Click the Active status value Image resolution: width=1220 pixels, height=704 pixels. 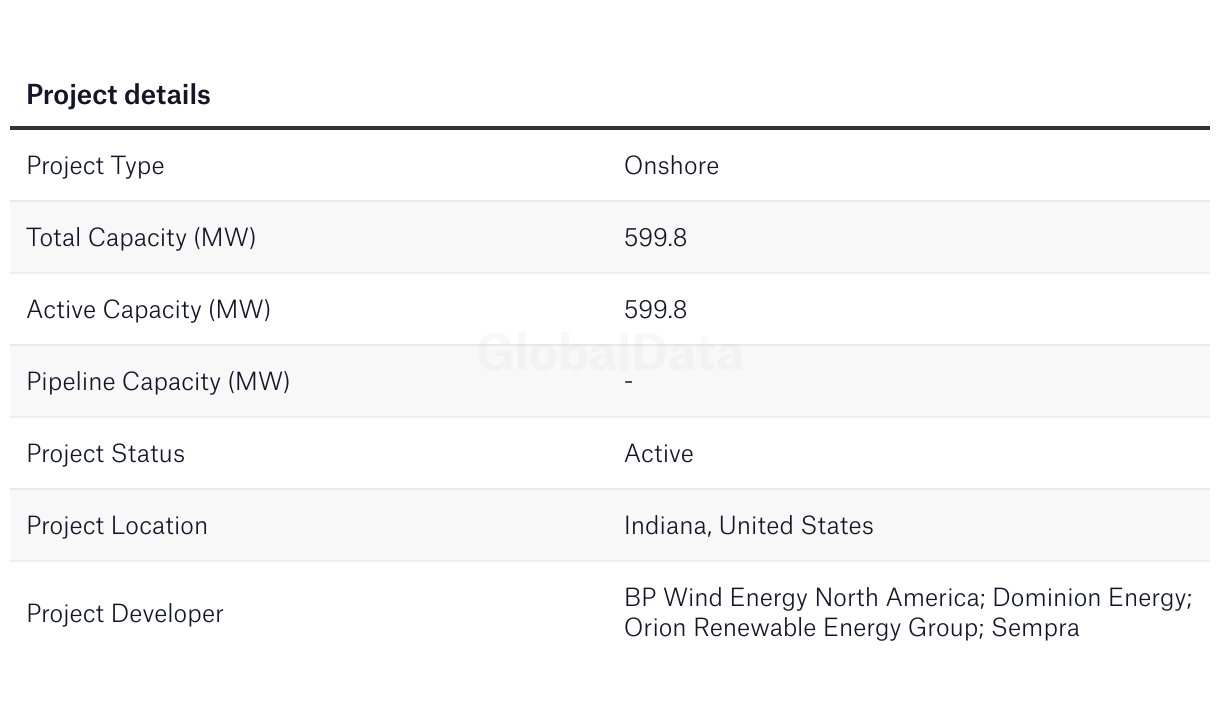click(658, 454)
